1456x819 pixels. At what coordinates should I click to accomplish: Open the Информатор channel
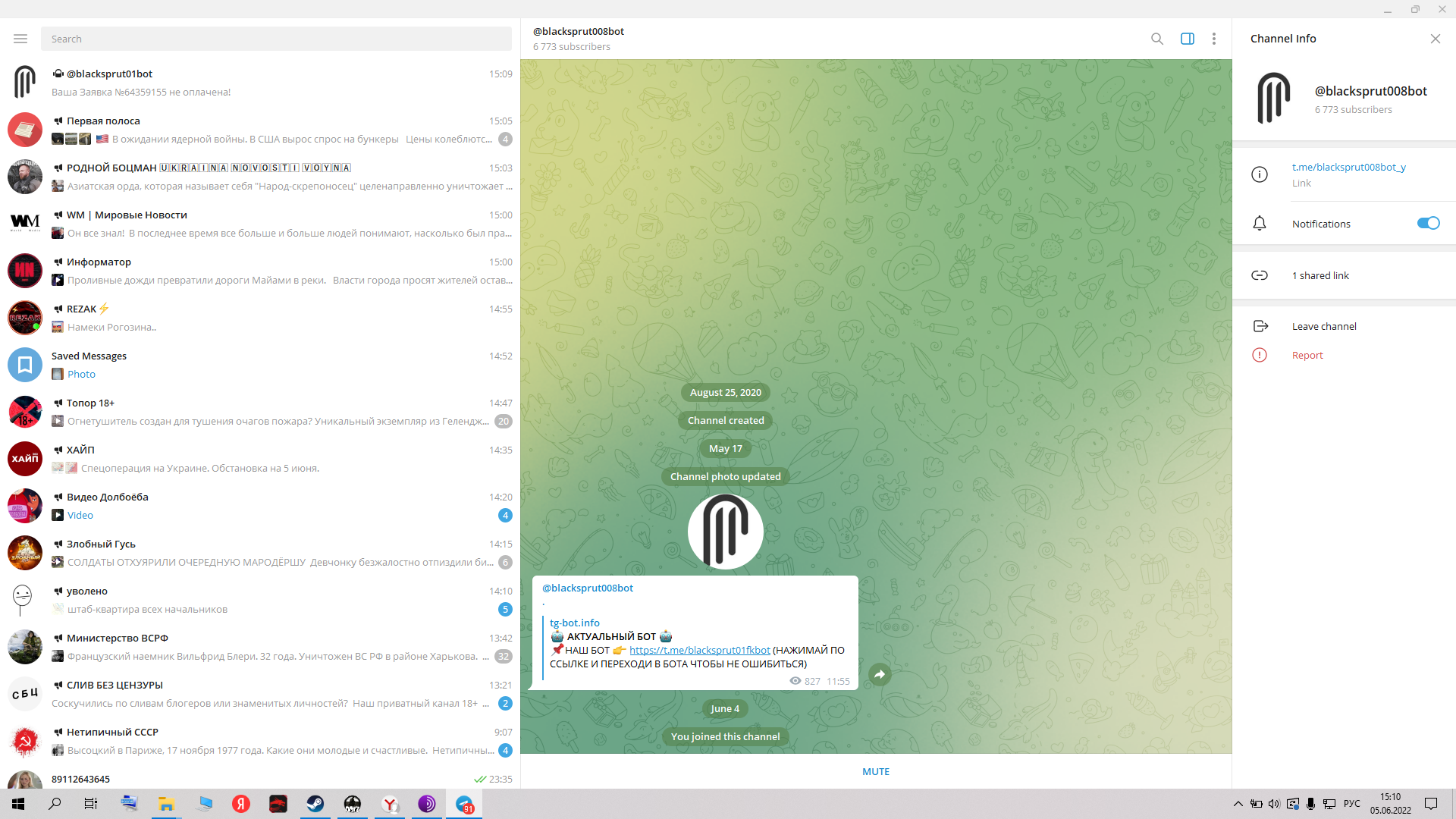(x=260, y=271)
